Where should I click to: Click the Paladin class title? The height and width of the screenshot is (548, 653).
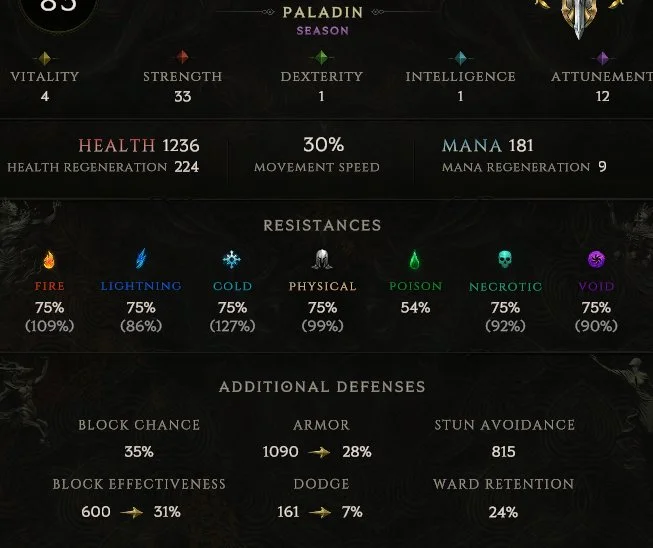click(x=322, y=13)
